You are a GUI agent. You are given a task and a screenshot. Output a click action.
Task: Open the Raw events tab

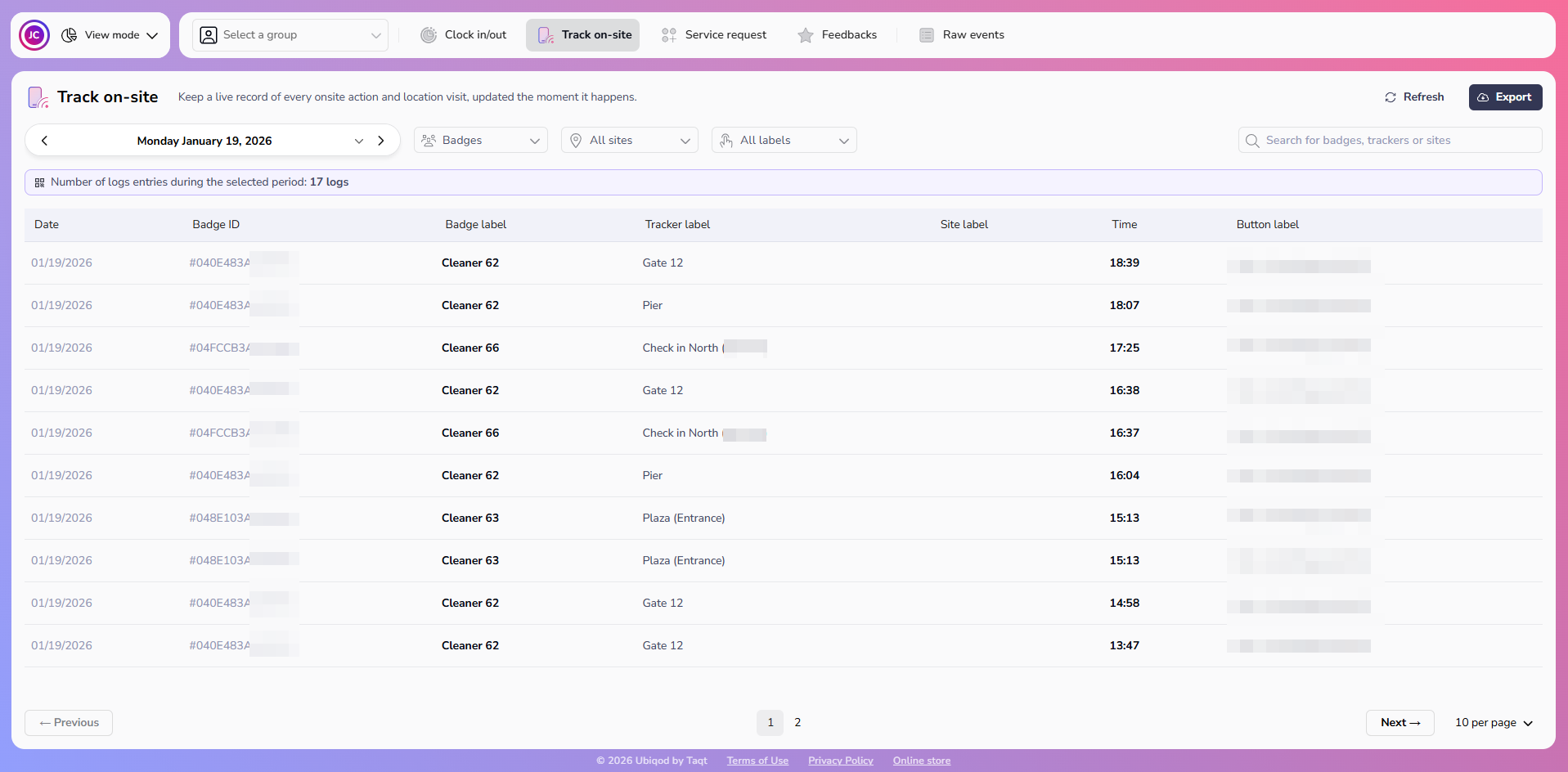pos(962,35)
